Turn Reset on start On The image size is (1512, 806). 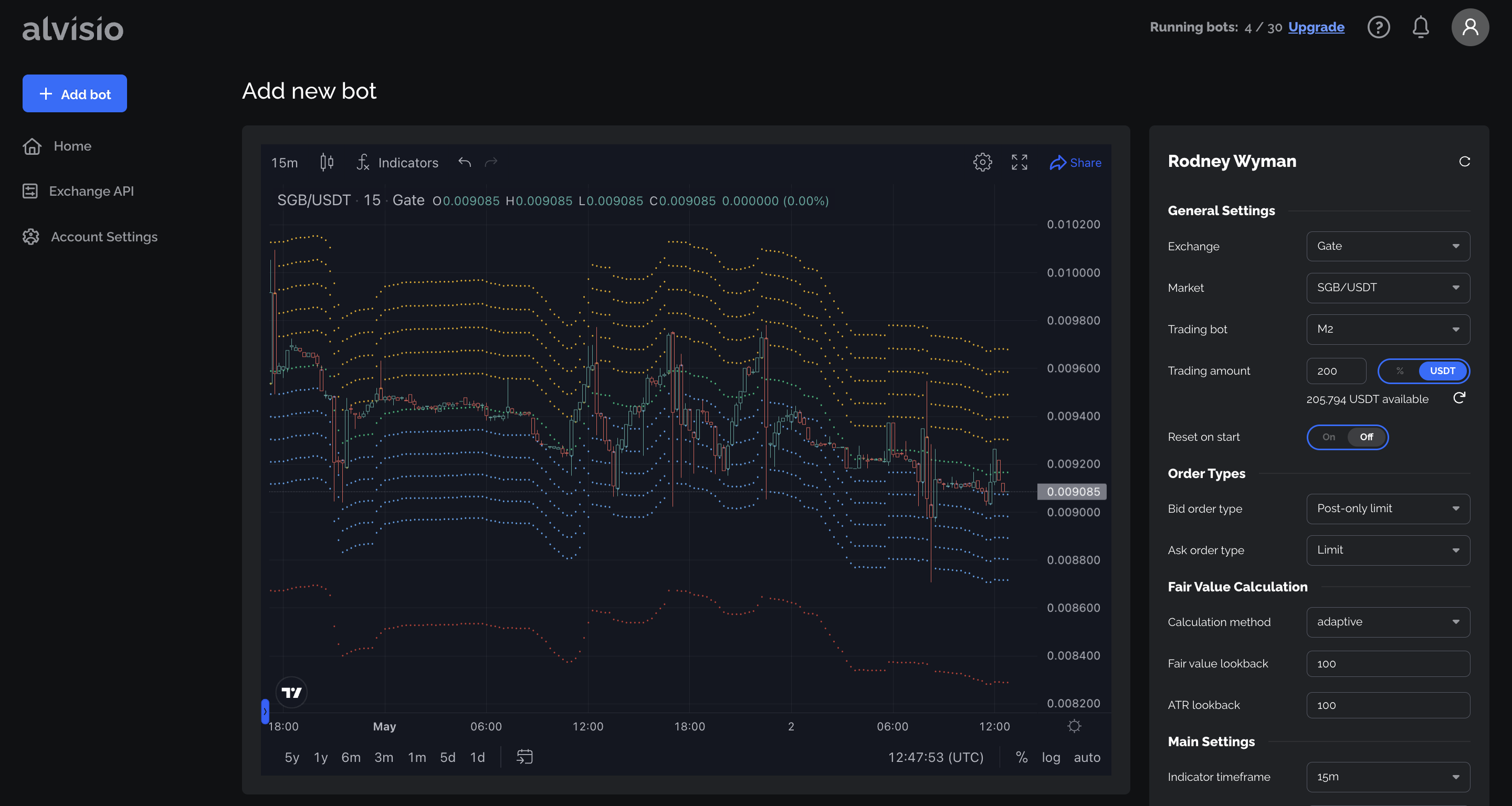[x=1328, y=437]
